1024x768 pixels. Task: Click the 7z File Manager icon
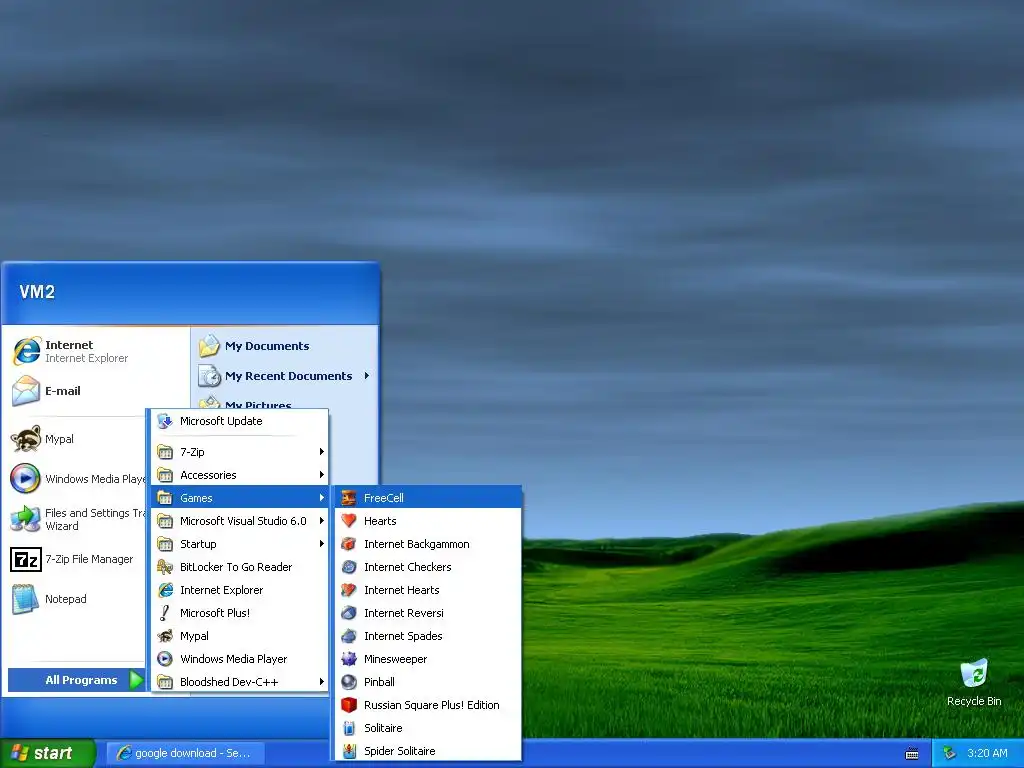26,560
